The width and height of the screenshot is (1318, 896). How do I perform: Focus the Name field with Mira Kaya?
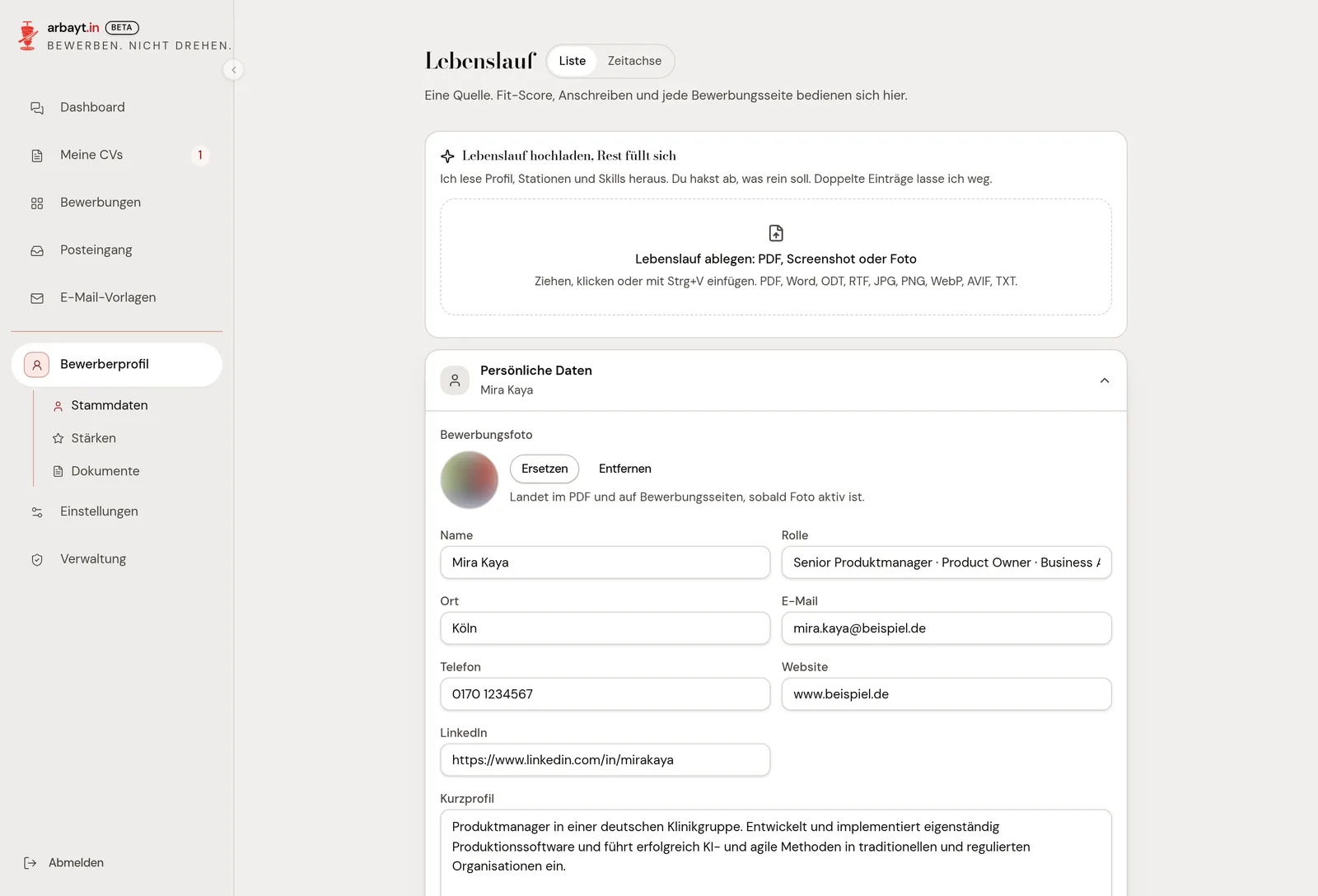[x=605, y=562]
